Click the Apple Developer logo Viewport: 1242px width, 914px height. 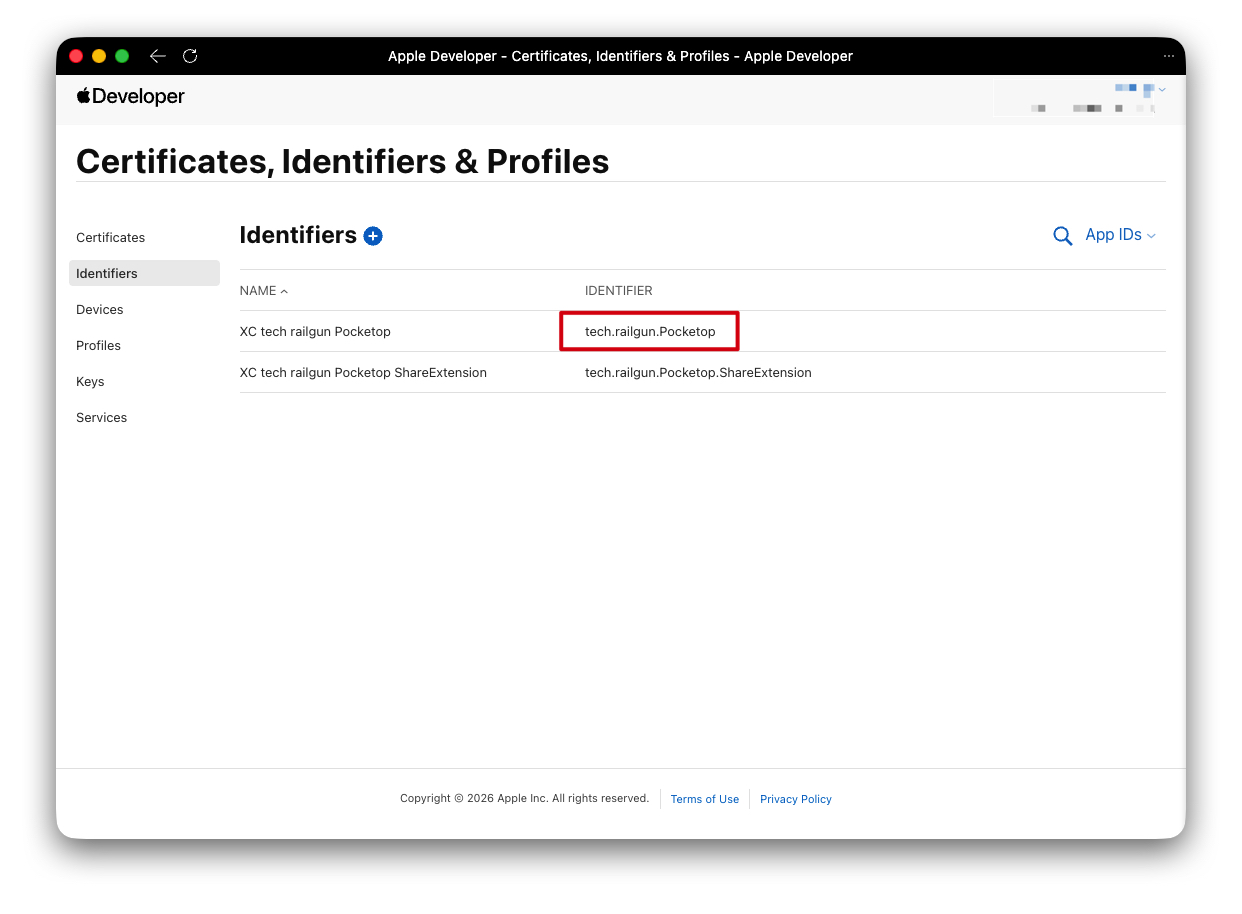coord(131,97)
